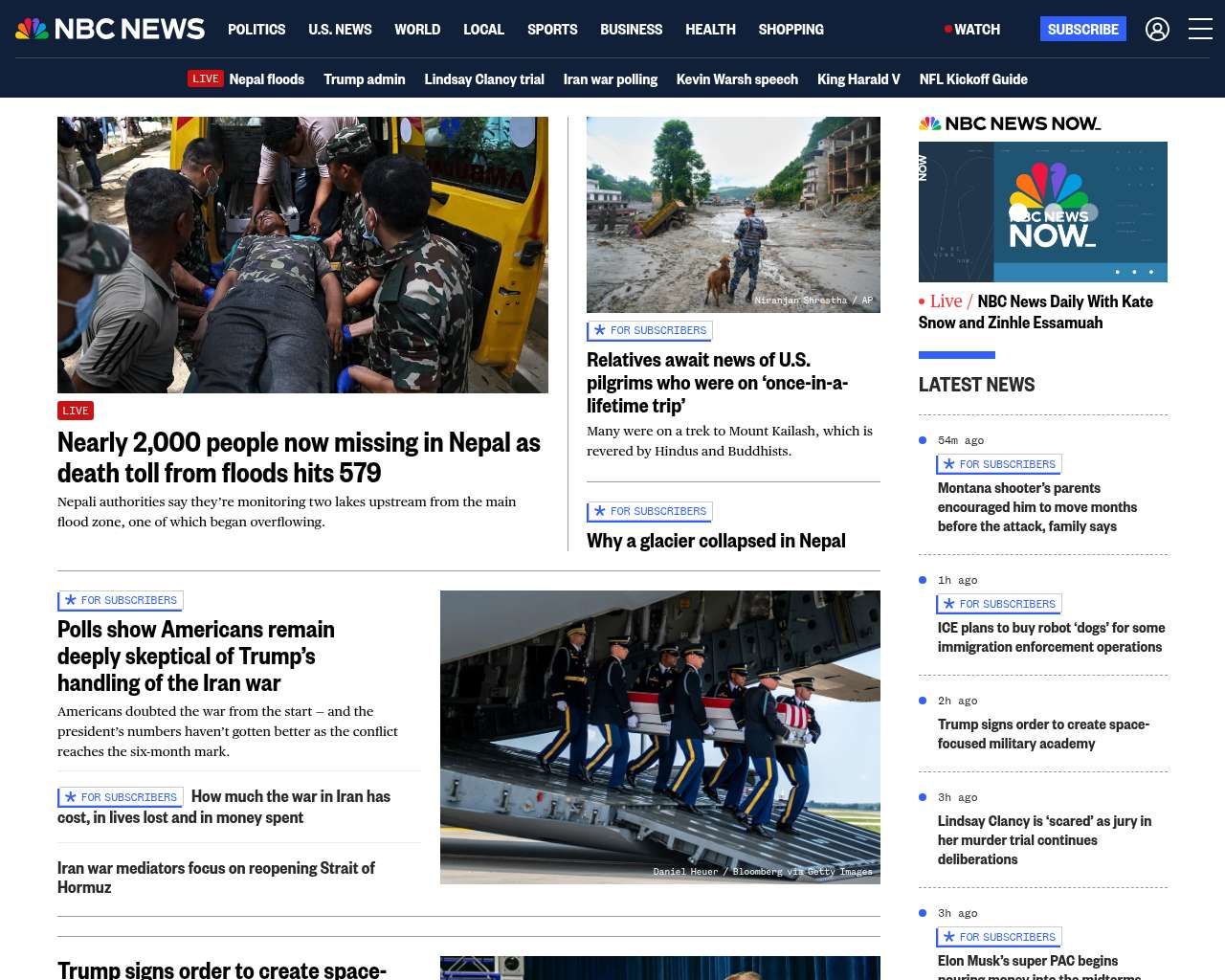
Task: Open ICE plans to buy robot dogs story
Action: tap(1051, 637)
